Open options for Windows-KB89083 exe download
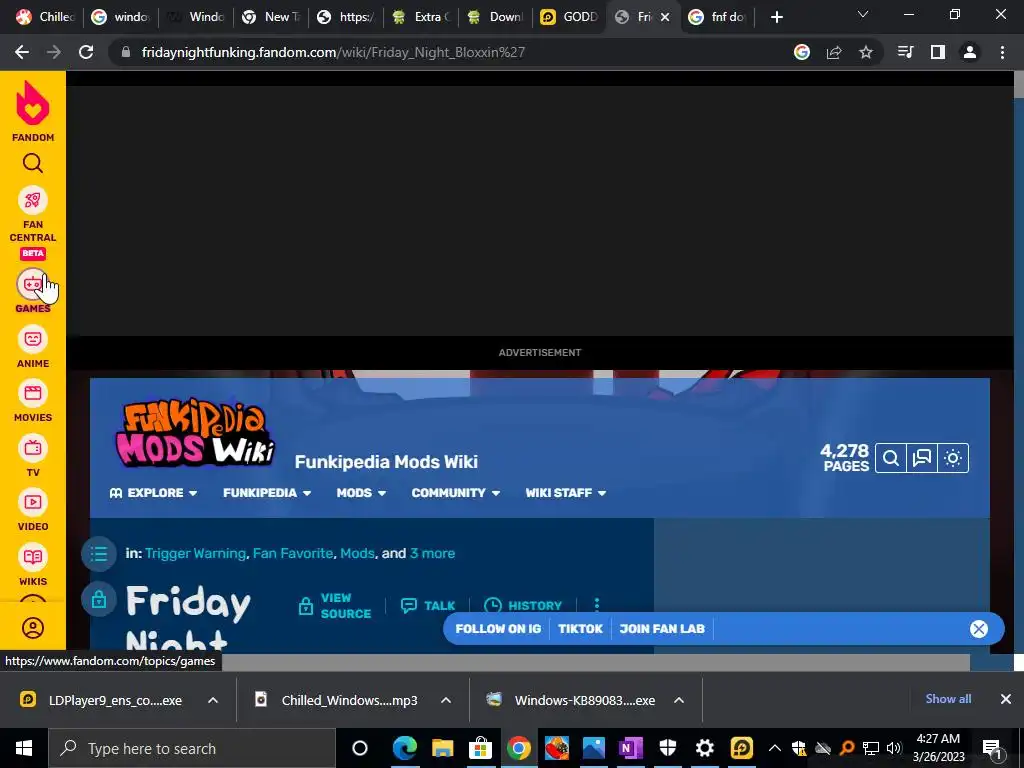The height and width of the screenshot is (768, 1024). 679,700
